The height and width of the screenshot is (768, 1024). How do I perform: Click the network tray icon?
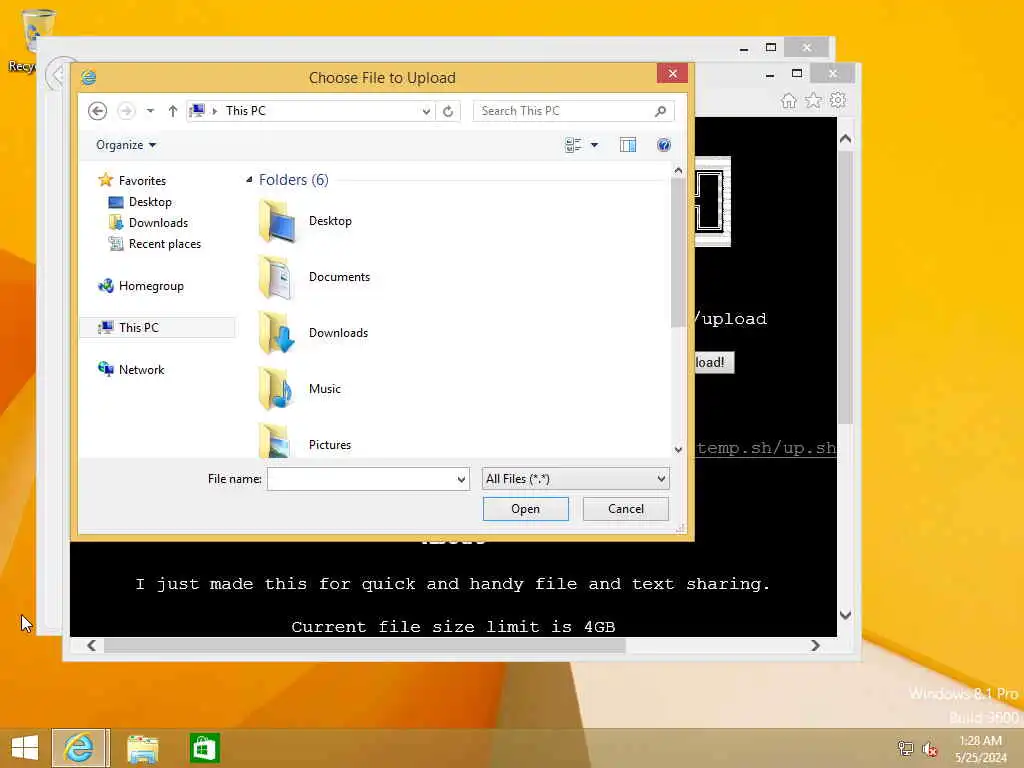tap(905, 748)
